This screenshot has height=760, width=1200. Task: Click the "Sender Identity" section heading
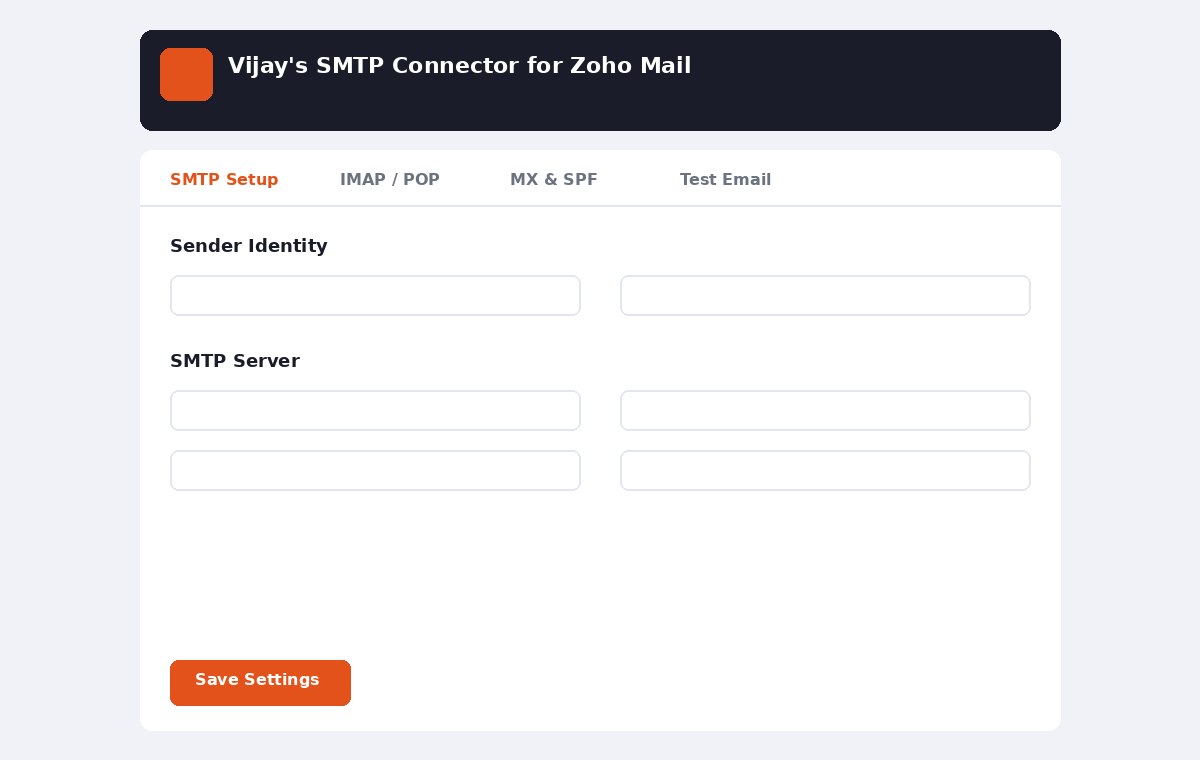(248, 246)
